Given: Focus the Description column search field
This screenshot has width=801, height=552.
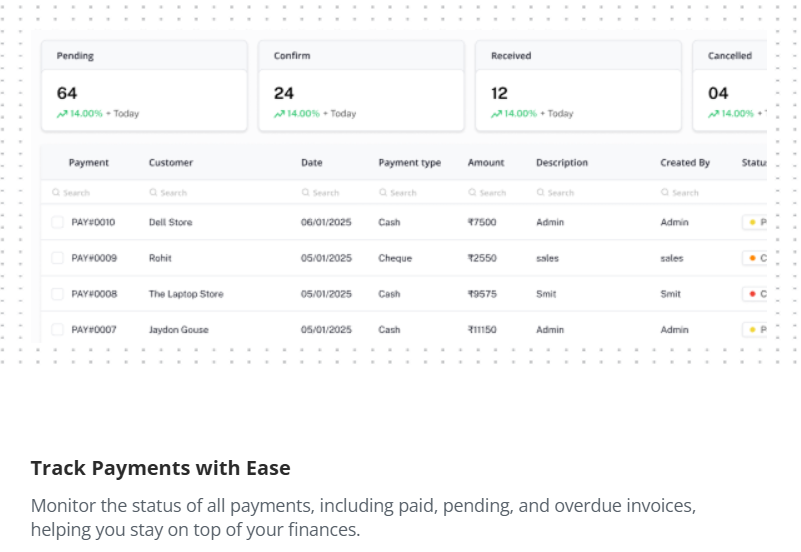Looking at the screenshot, I should [x=560, y=193].
